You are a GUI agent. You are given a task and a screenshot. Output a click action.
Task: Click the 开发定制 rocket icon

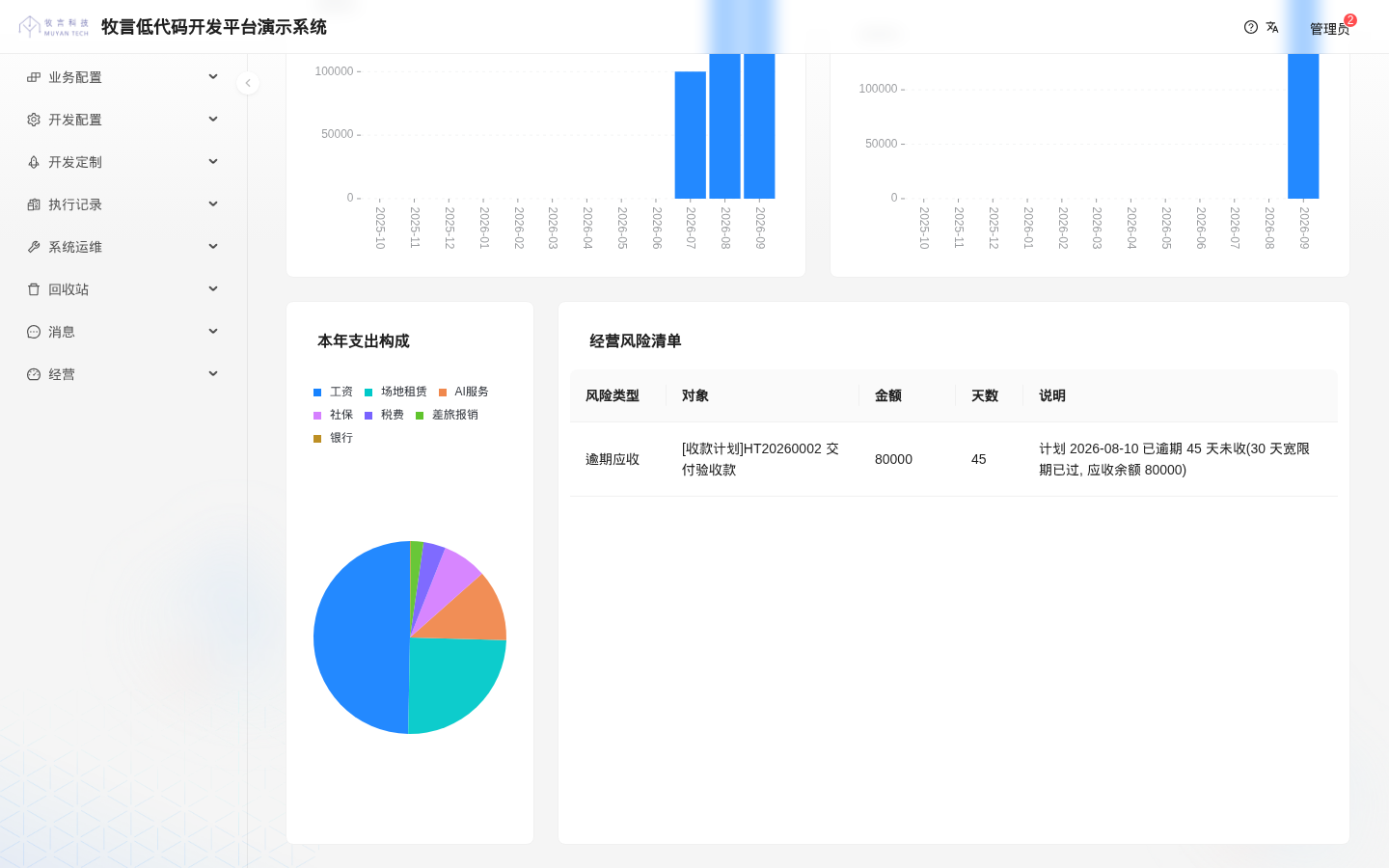coord(34,162)
